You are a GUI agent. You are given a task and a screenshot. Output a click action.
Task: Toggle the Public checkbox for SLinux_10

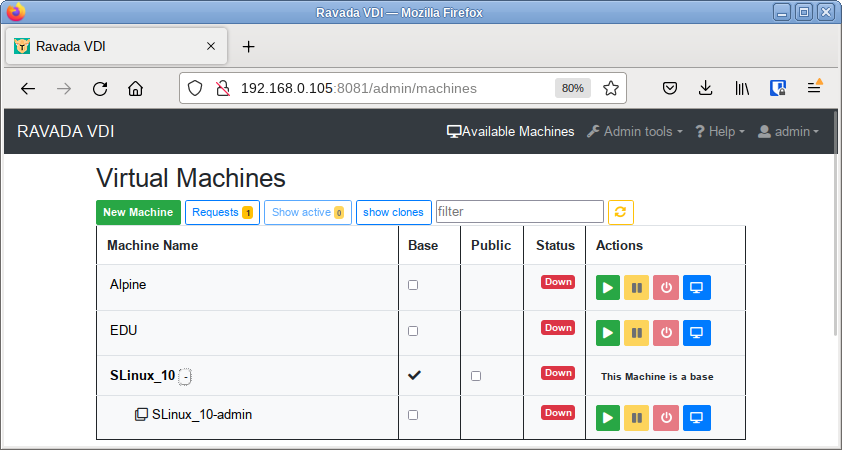pyautogui.click(x=476, y=376)
